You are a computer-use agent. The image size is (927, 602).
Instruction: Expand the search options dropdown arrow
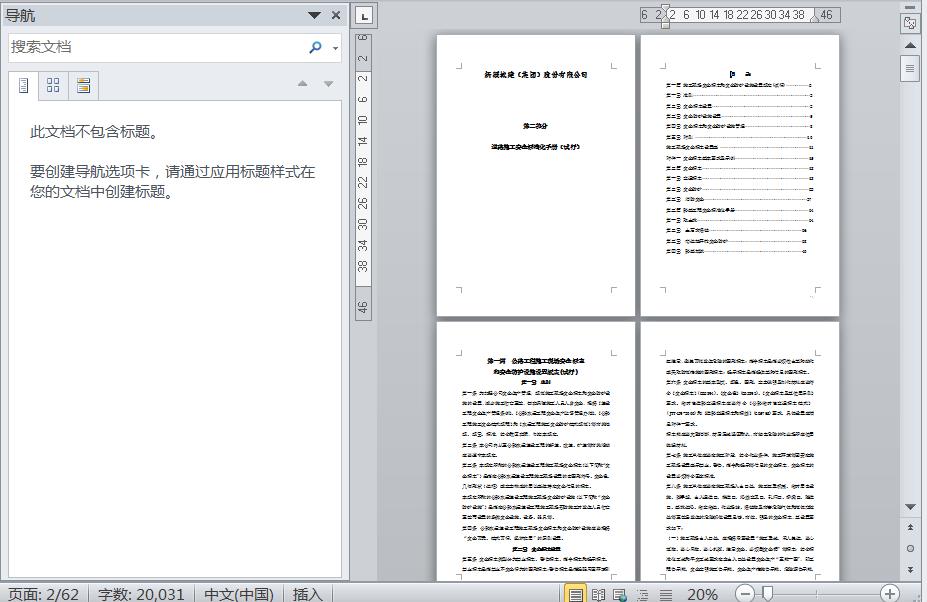[x=335, y=48]
